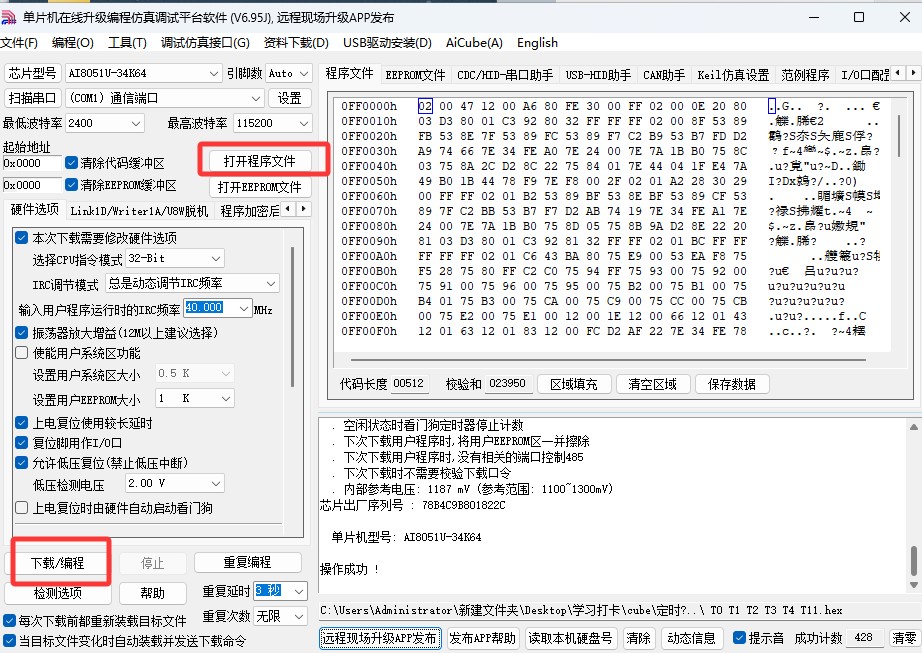922x653 pixels.
Task: Click 读取本机硬盘号 button
Action: [x=570, y=638]
